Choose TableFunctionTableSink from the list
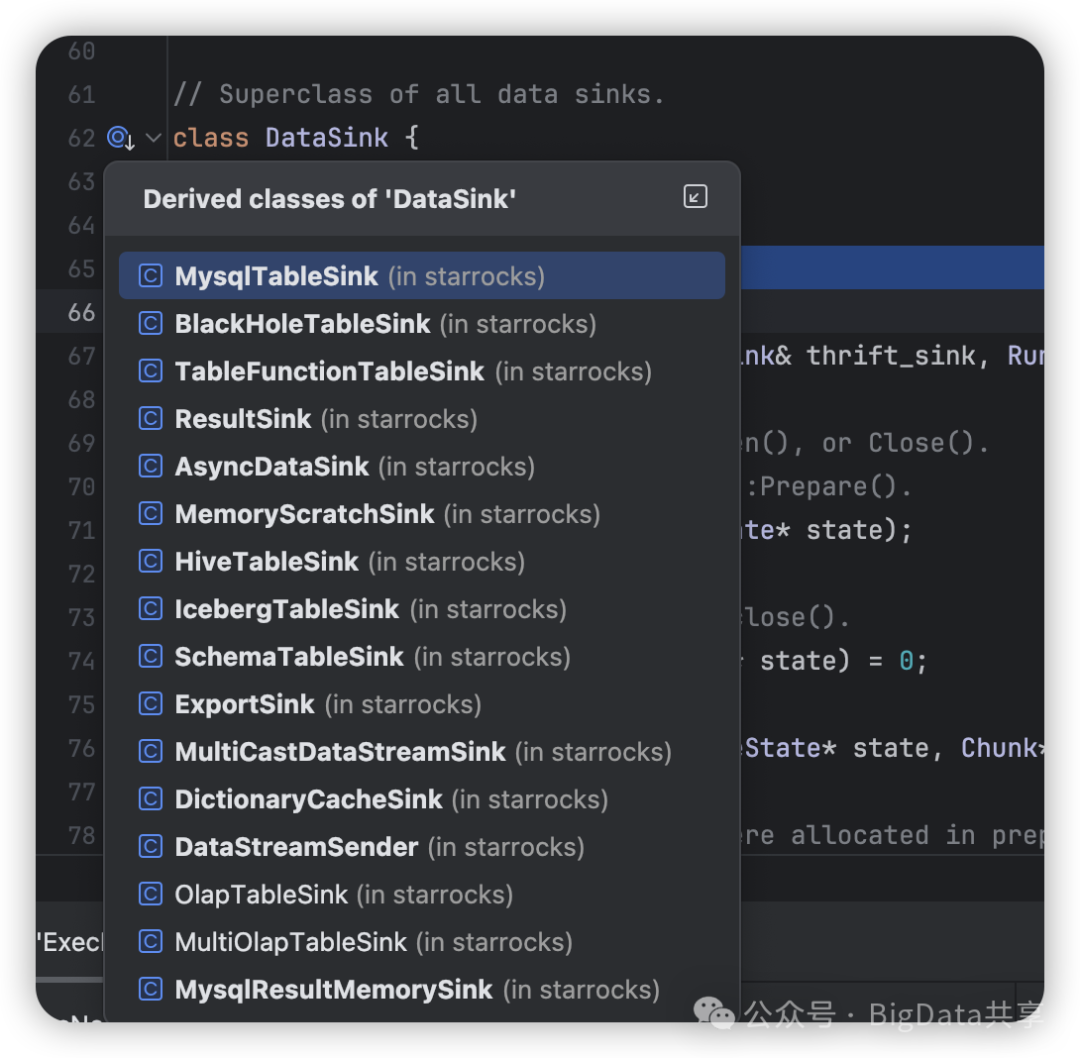The width and height of the screenshot is (1080, 1058). (422, 371)
